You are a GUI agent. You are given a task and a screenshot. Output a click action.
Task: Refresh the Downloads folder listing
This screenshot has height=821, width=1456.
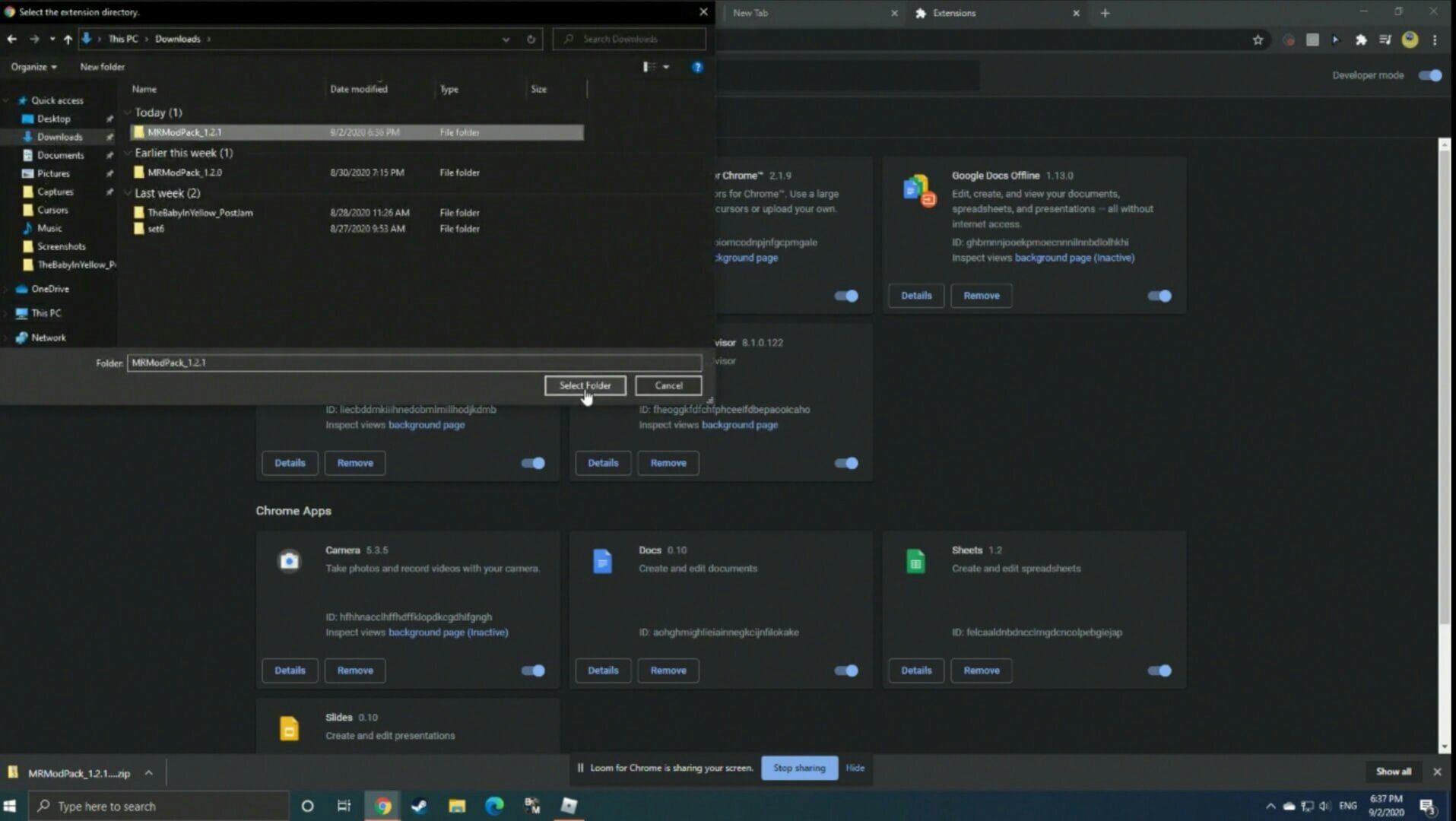pyautogui.click(x=531, y=39)
